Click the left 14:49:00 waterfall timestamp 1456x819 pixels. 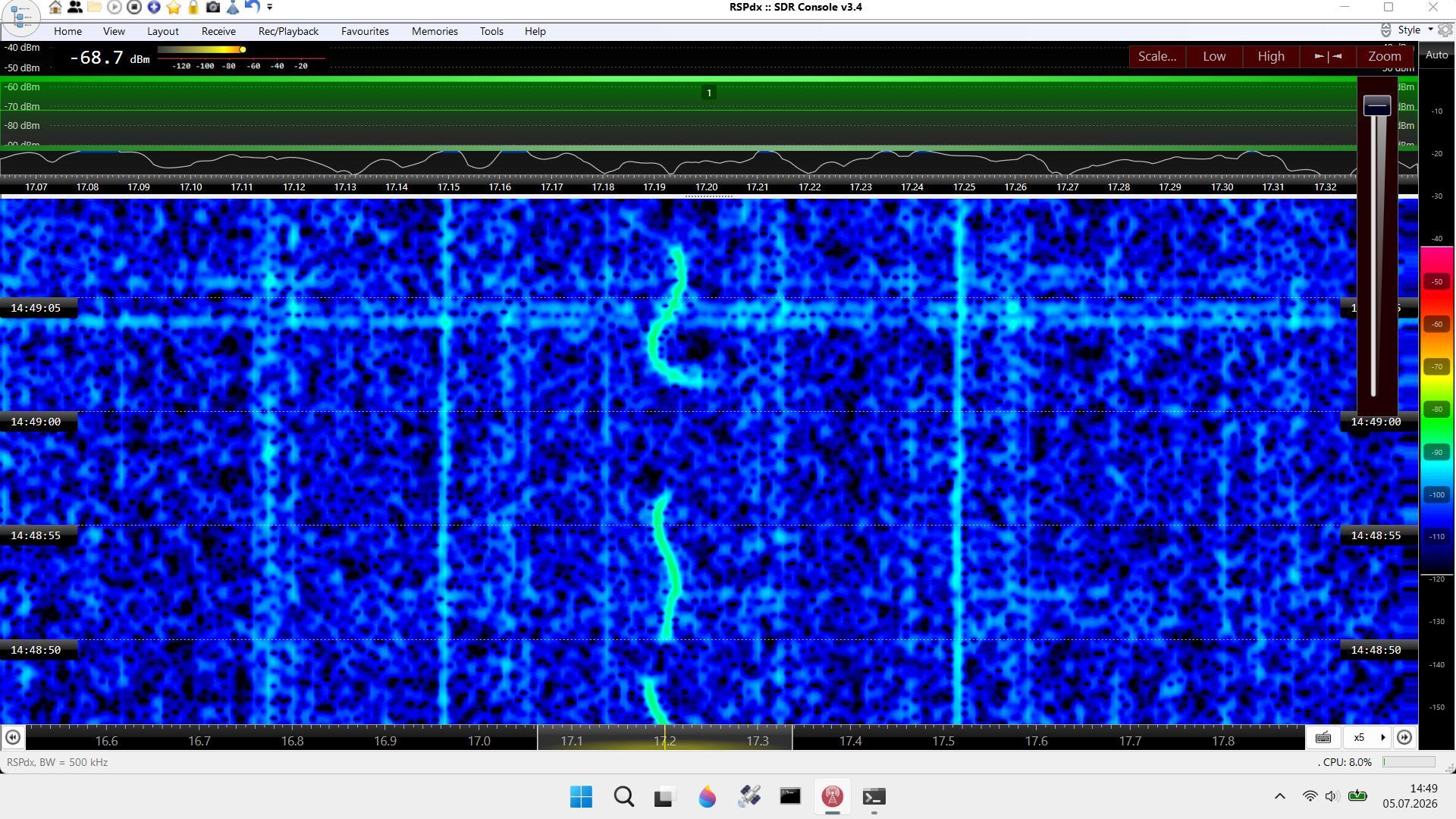click(x=36, y=422)
